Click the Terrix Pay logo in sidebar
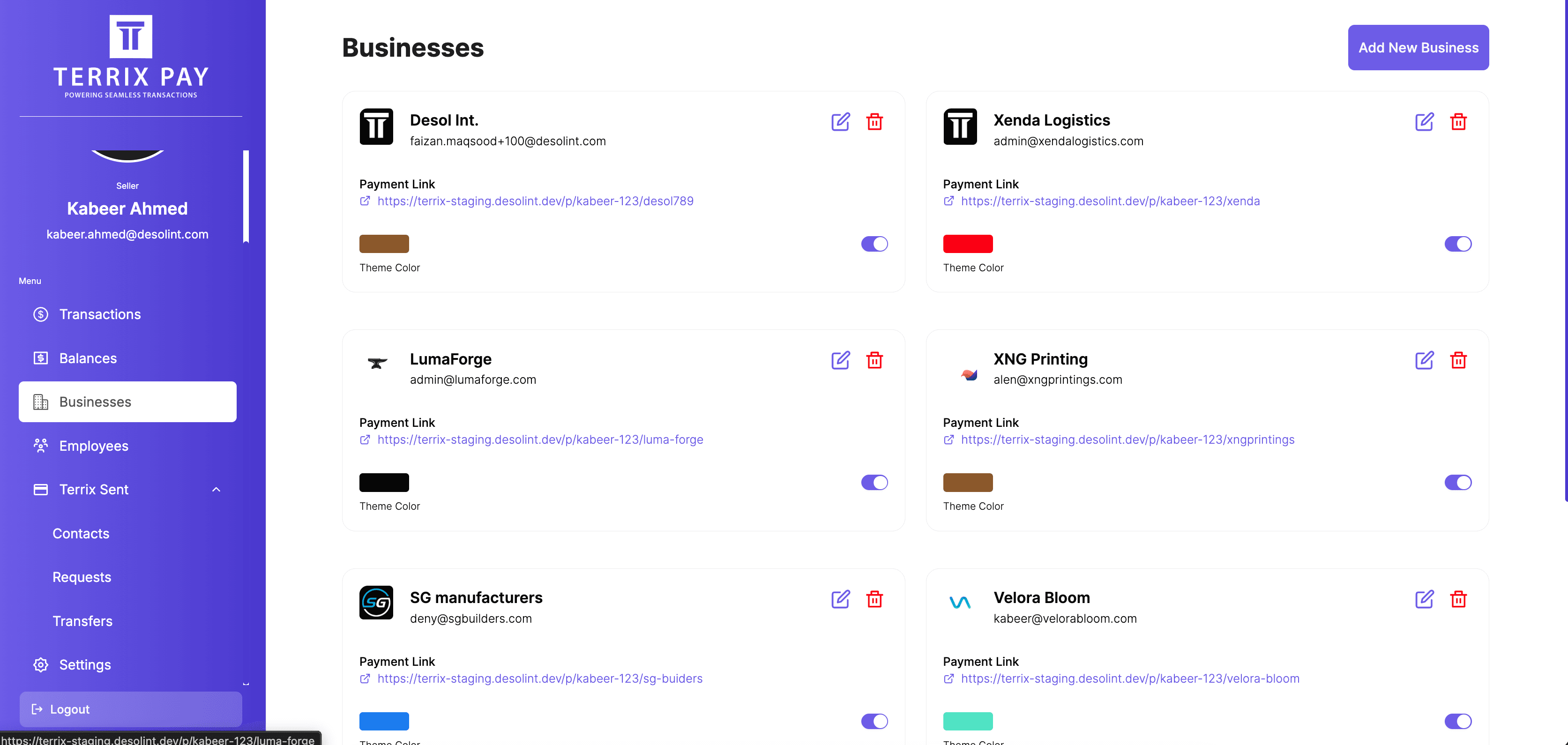The width and height of the screenshot is (1568, 745). tap(131, 57)
